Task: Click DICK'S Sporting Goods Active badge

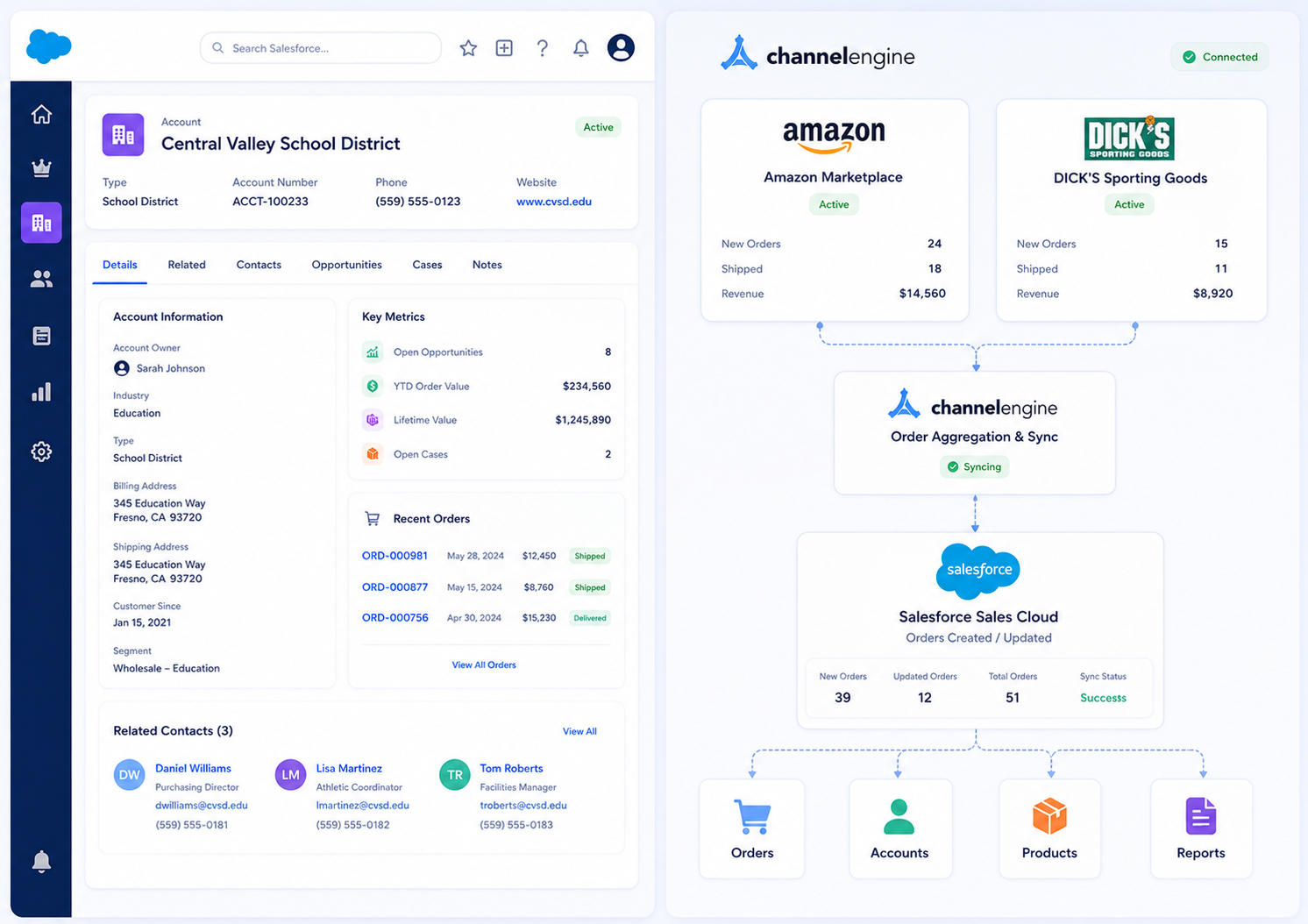Action: click(x=1129, y=204)
